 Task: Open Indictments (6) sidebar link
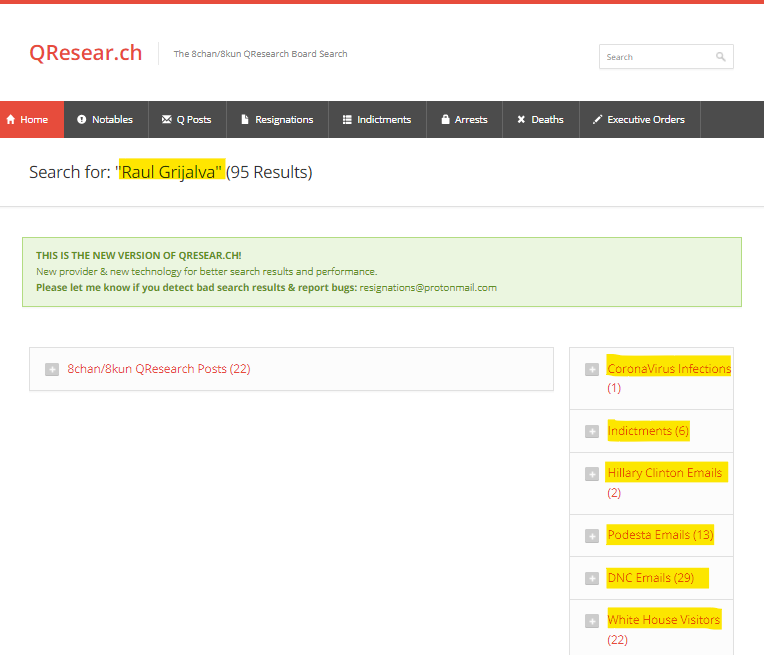click(x=648, y=431)
